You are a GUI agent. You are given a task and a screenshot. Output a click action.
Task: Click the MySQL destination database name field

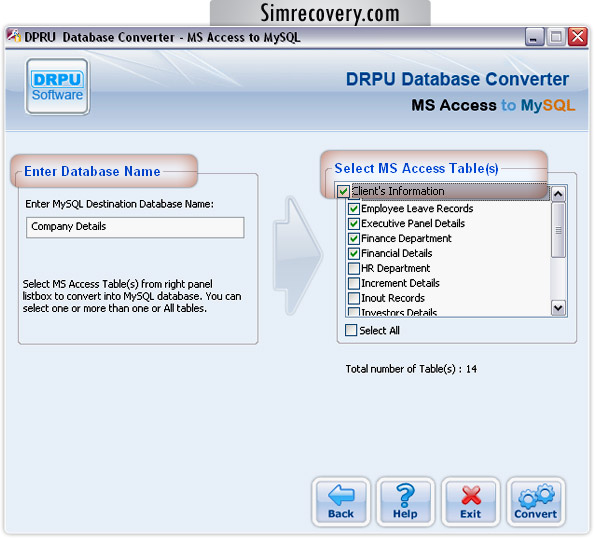(x=135, y=227)
